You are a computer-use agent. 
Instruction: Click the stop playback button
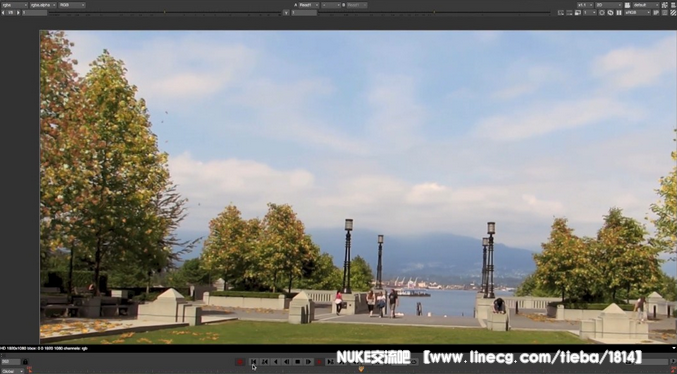pyautogui.click(x=297, y=362)
